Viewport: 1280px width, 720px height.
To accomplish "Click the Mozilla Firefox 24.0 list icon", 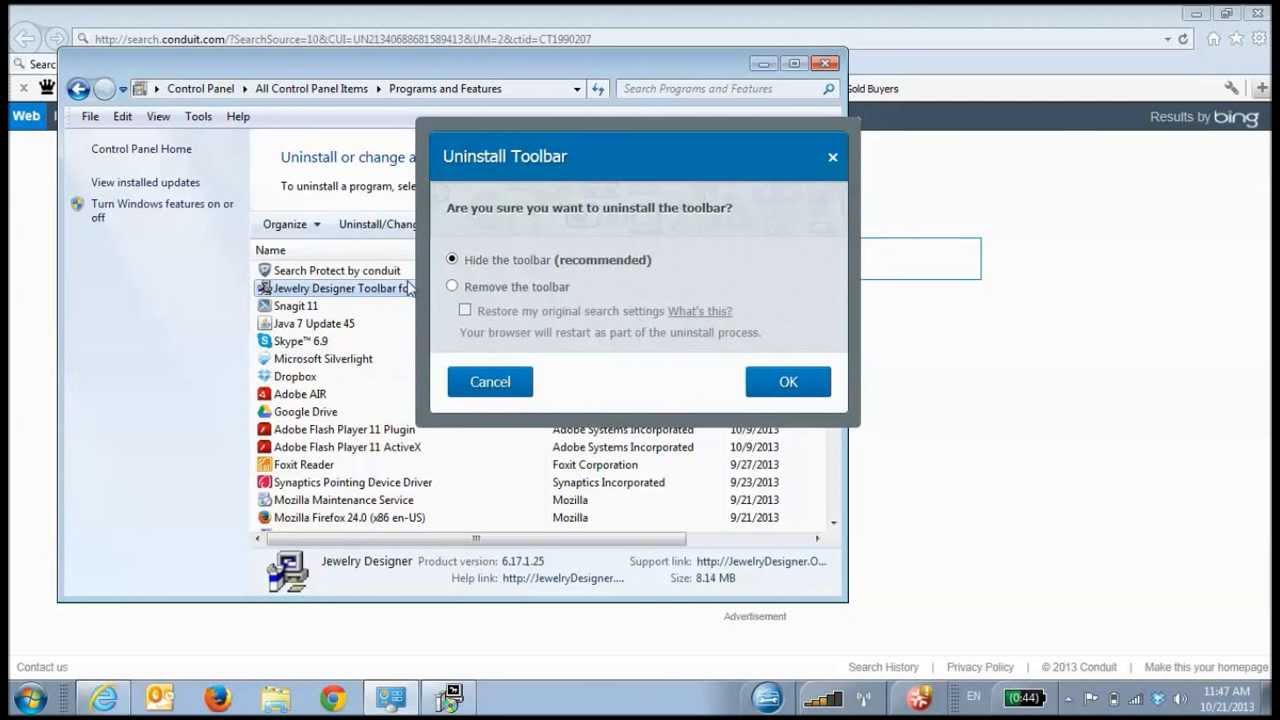I will 264,518.
